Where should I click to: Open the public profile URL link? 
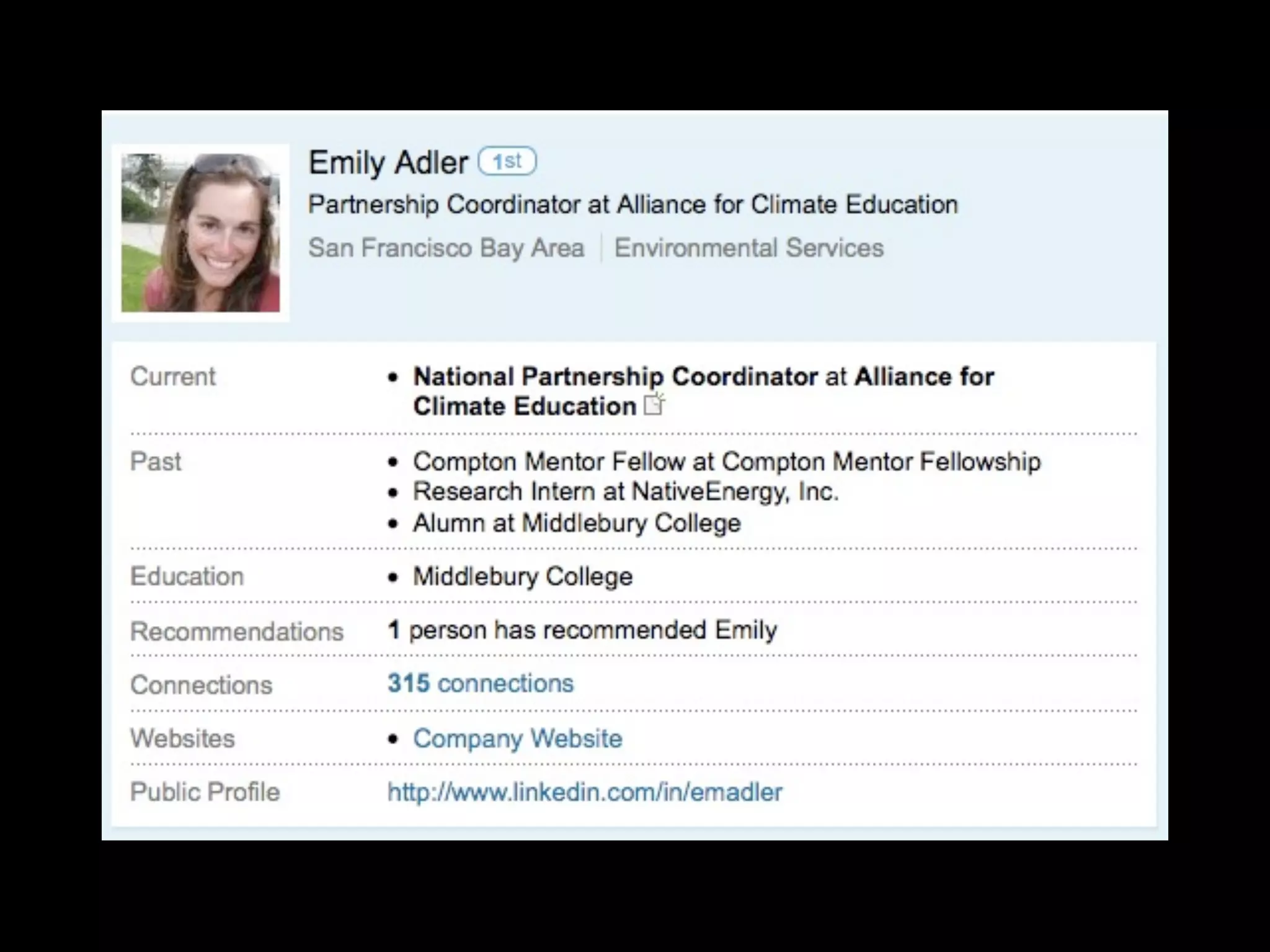click(585, 792)
